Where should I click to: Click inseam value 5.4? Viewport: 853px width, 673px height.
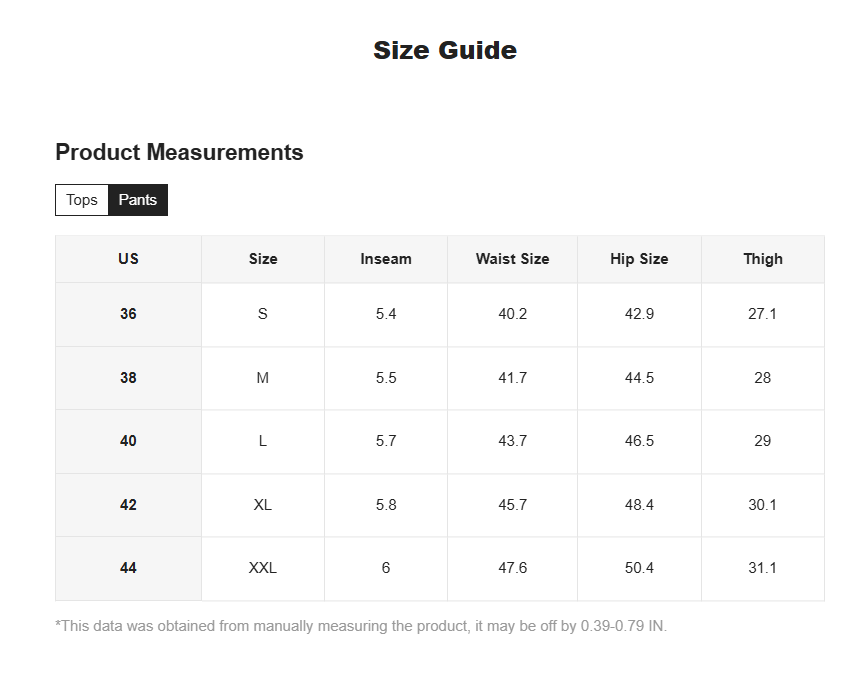(x=386, y=314)
